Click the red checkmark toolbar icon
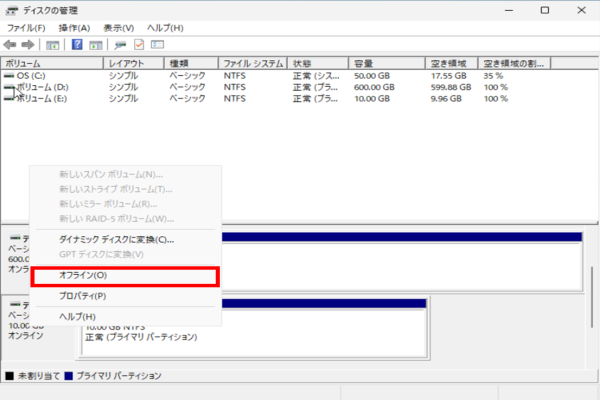The height and width of the screenshot is (400, 600). click(x=139, y=45)
